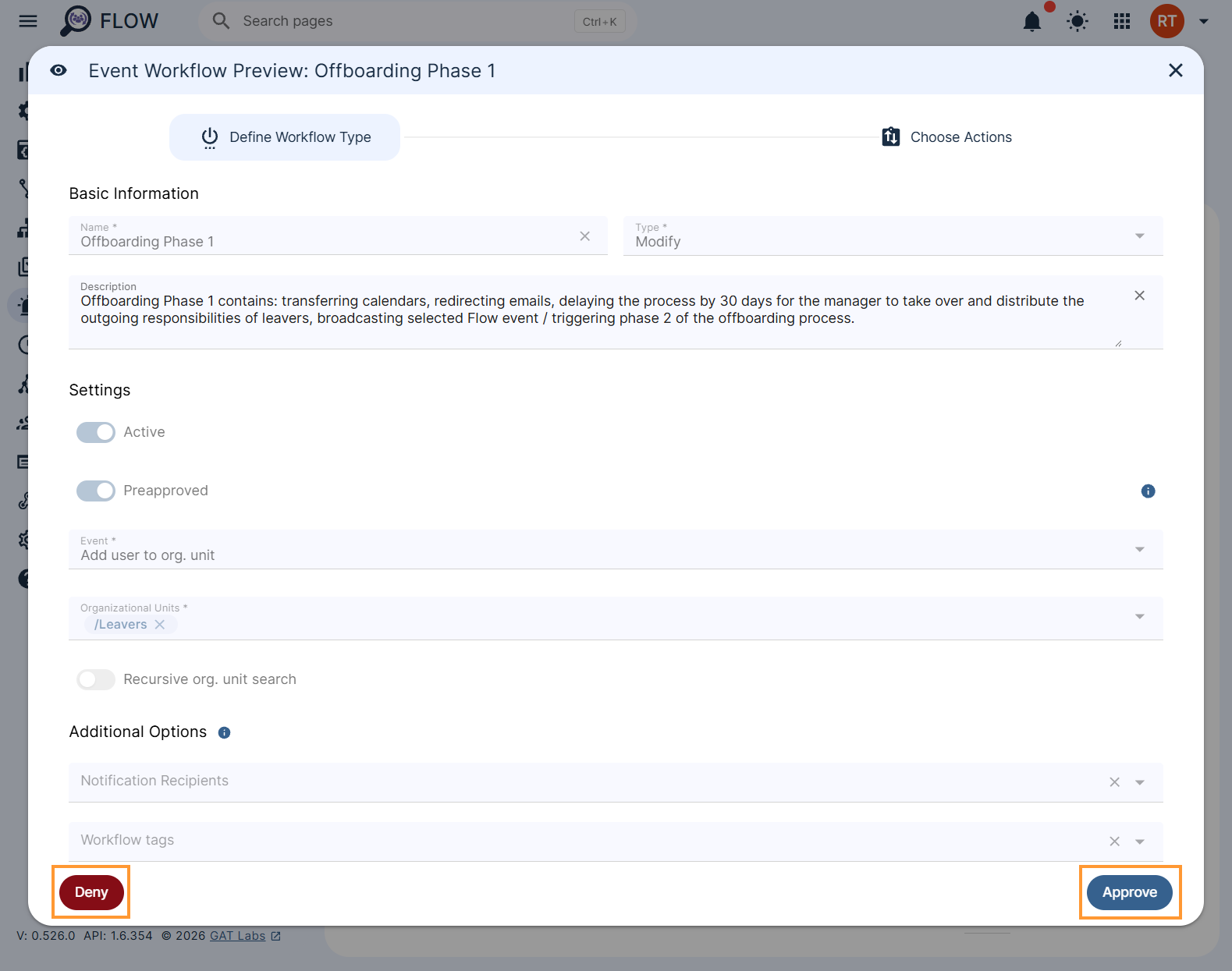This screenshot has height=971, width=1232.
Task: Toggle the Preapproved switch
Action: pos(96,491)
